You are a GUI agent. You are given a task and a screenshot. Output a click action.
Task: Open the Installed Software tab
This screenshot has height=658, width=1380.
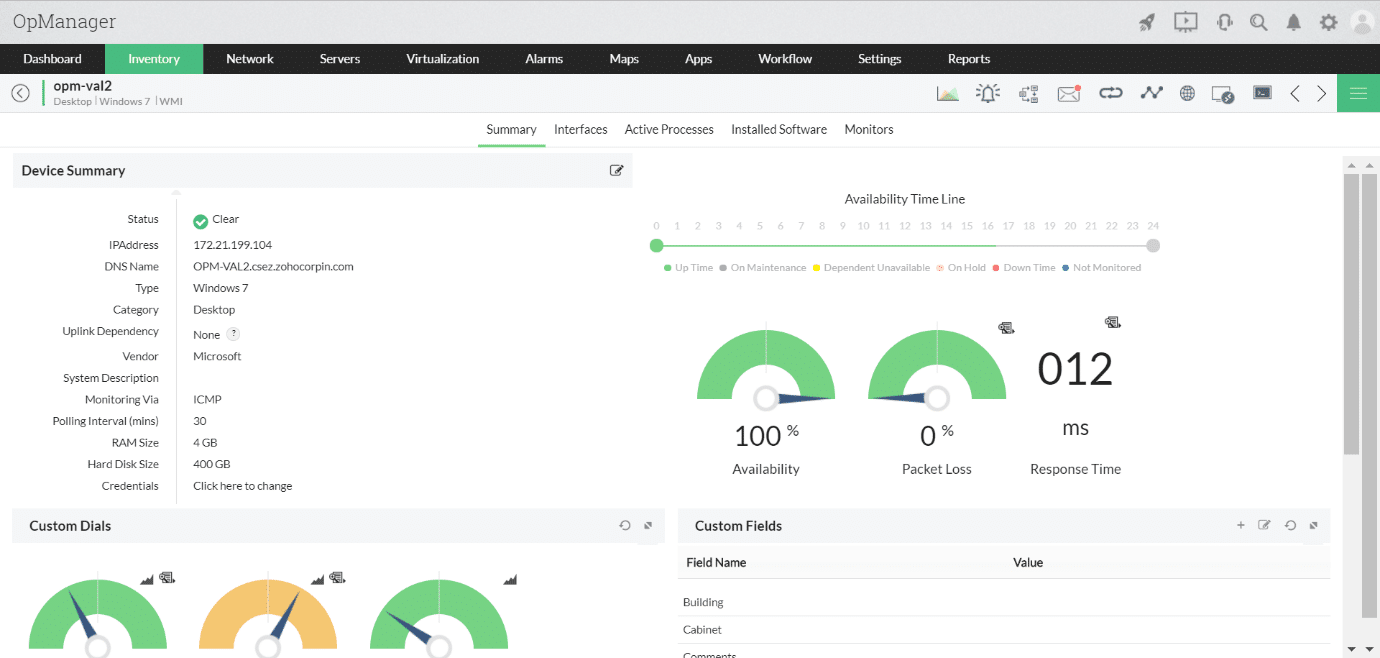point(779,129)
